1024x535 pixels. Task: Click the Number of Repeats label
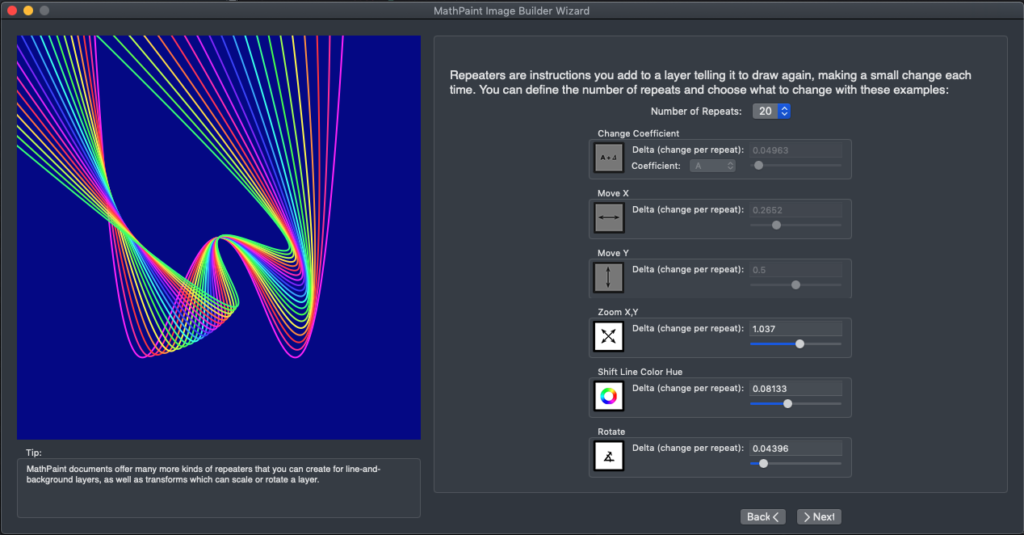696,112
